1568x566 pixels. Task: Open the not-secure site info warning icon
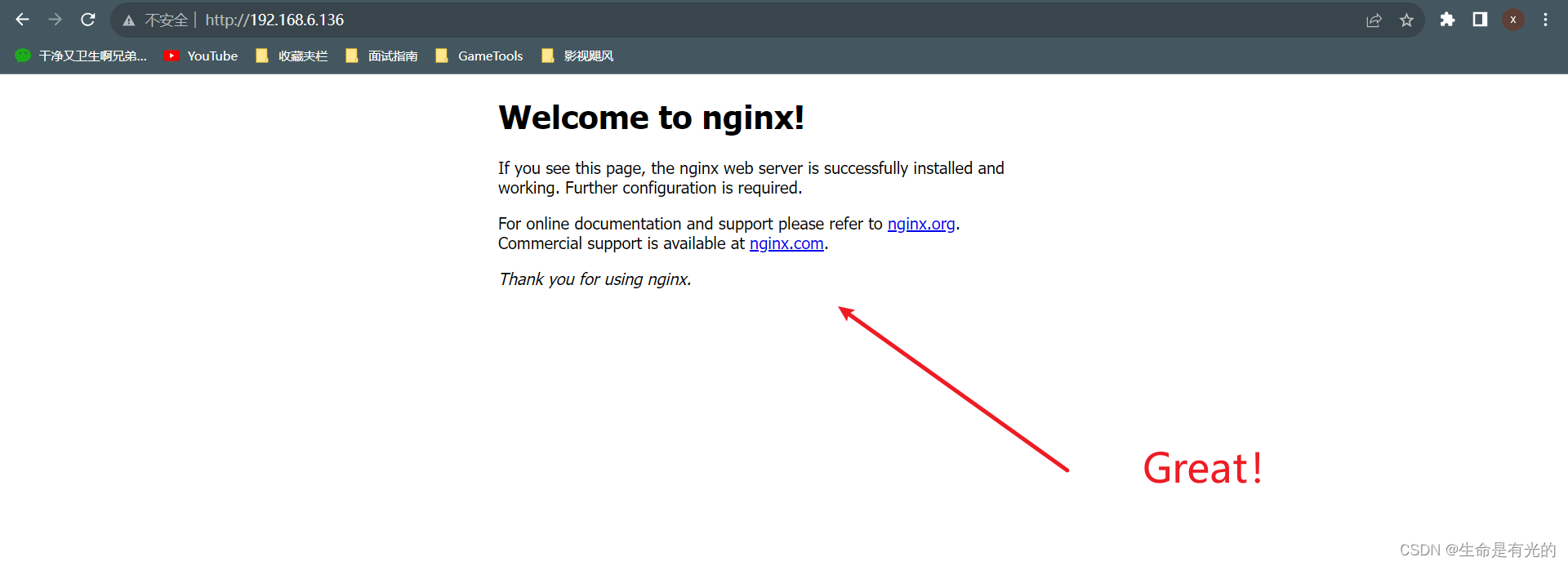(129, 20)
